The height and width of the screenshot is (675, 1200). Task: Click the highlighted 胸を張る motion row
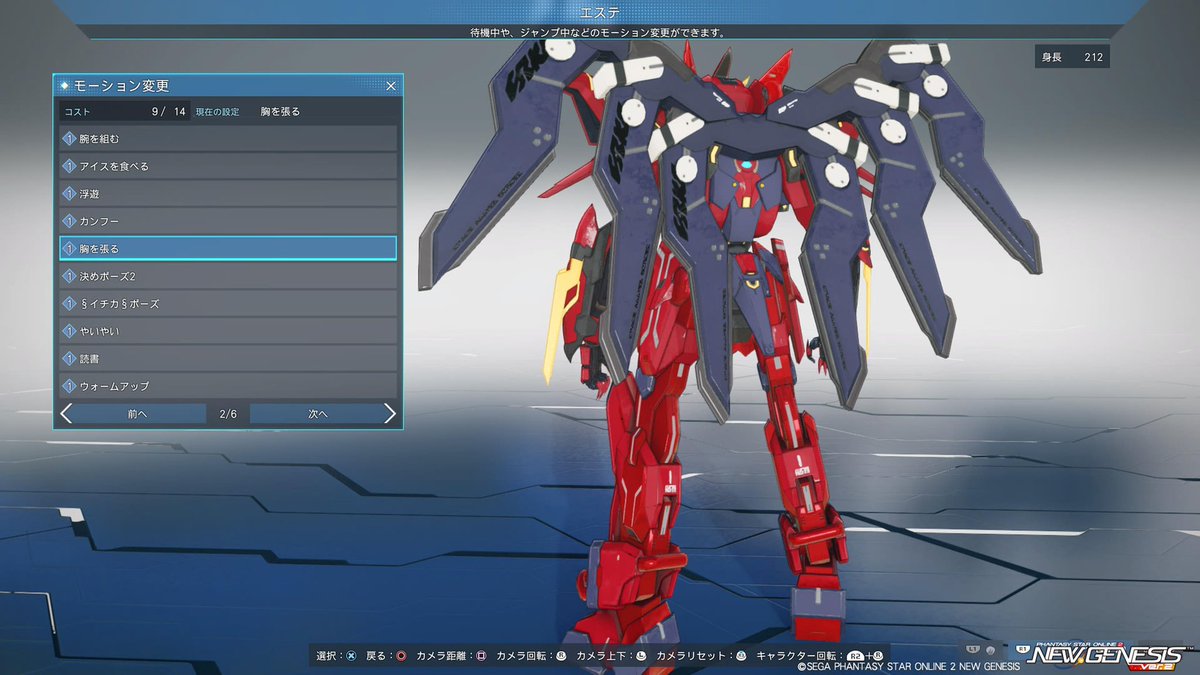pos(228,248)
